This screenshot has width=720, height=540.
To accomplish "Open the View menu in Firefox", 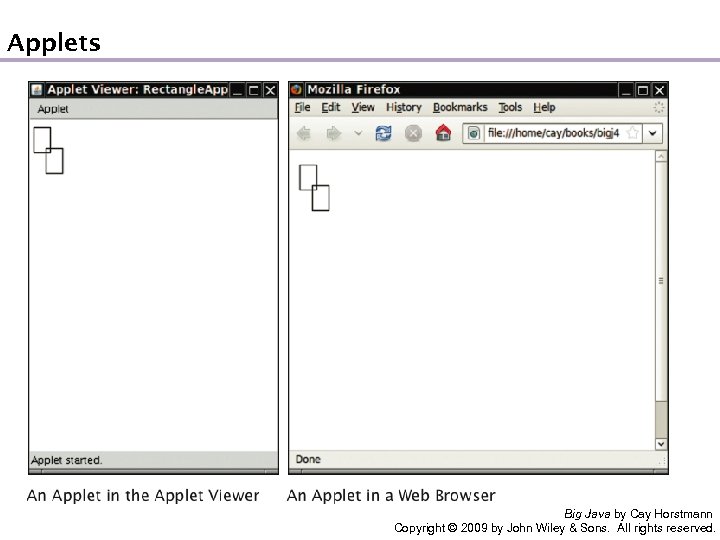I will pyautogui.click(x=363, y=107).
